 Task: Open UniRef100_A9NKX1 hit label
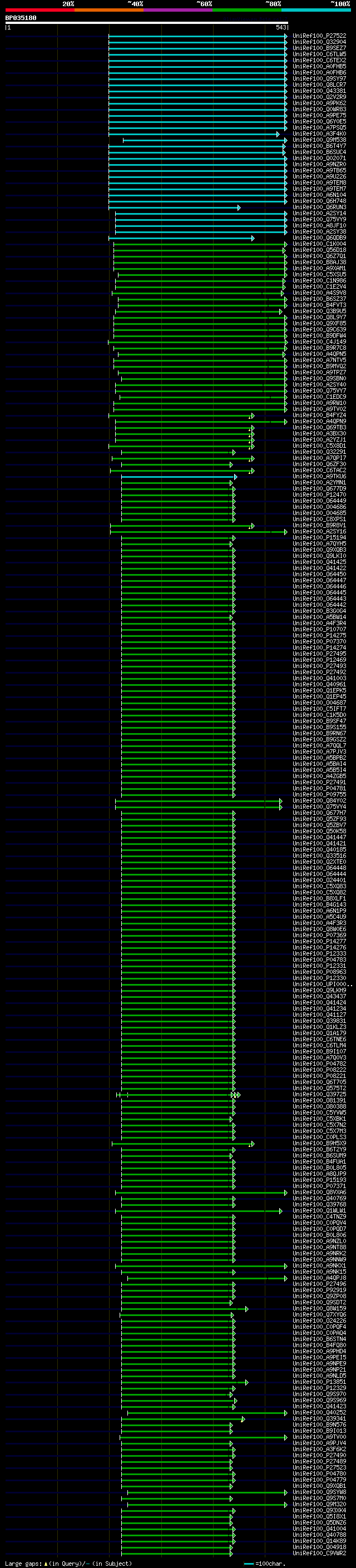pyautogui.click(x=319, y=1266)
